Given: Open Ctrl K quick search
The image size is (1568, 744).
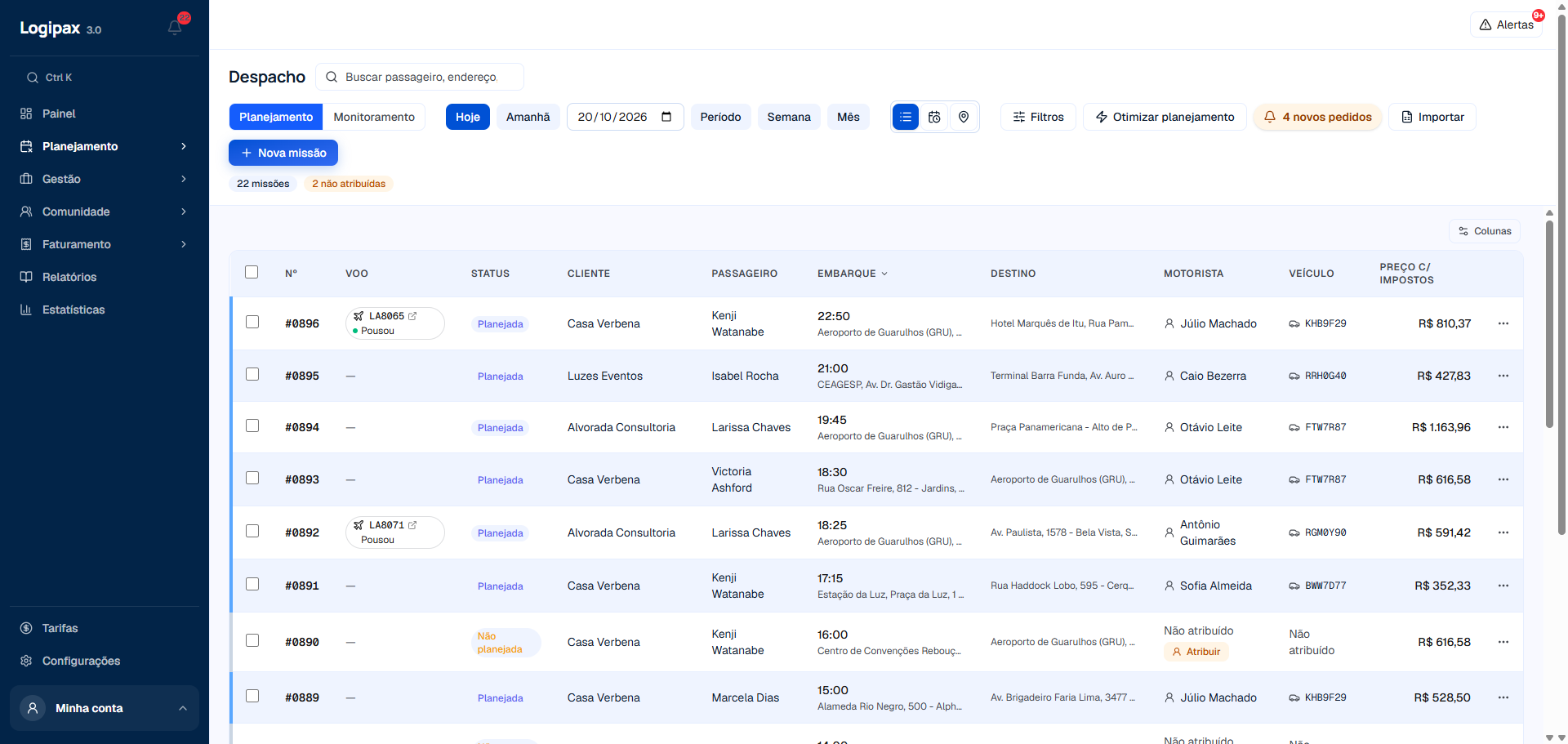Looking at the screenshot, I should (105, 78).
